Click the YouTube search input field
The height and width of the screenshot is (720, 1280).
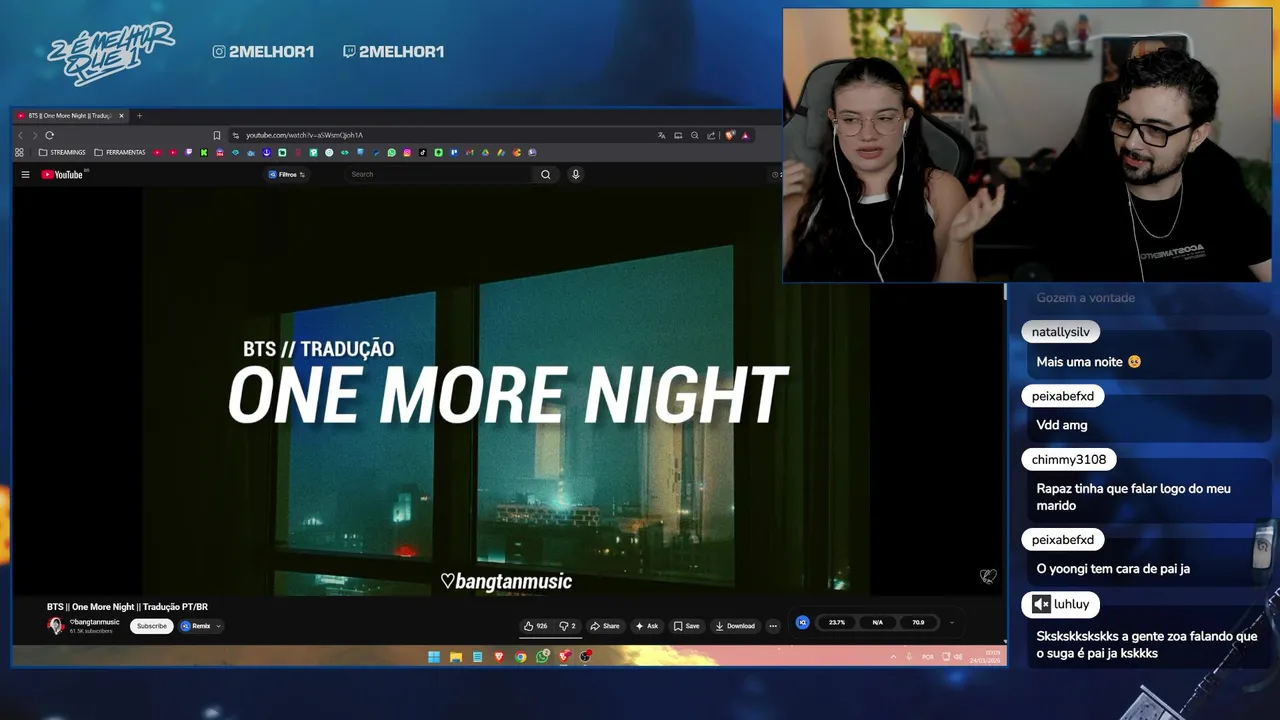tap(440, 174)
